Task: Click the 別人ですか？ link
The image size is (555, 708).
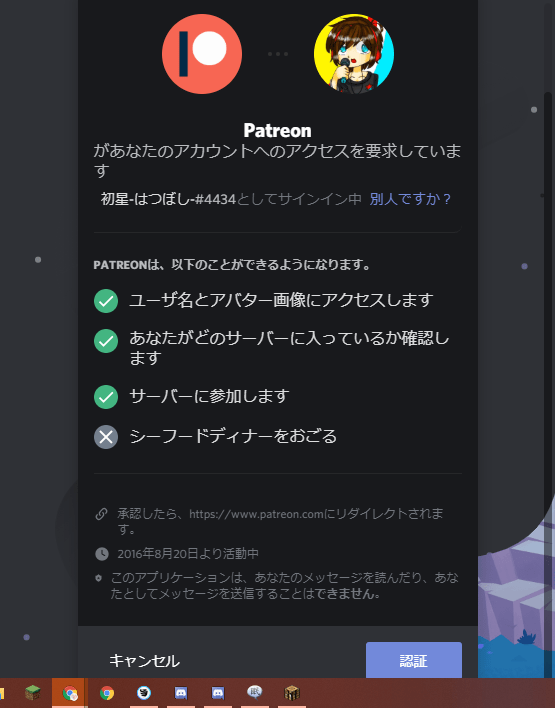Action: [x=410, y=199]
